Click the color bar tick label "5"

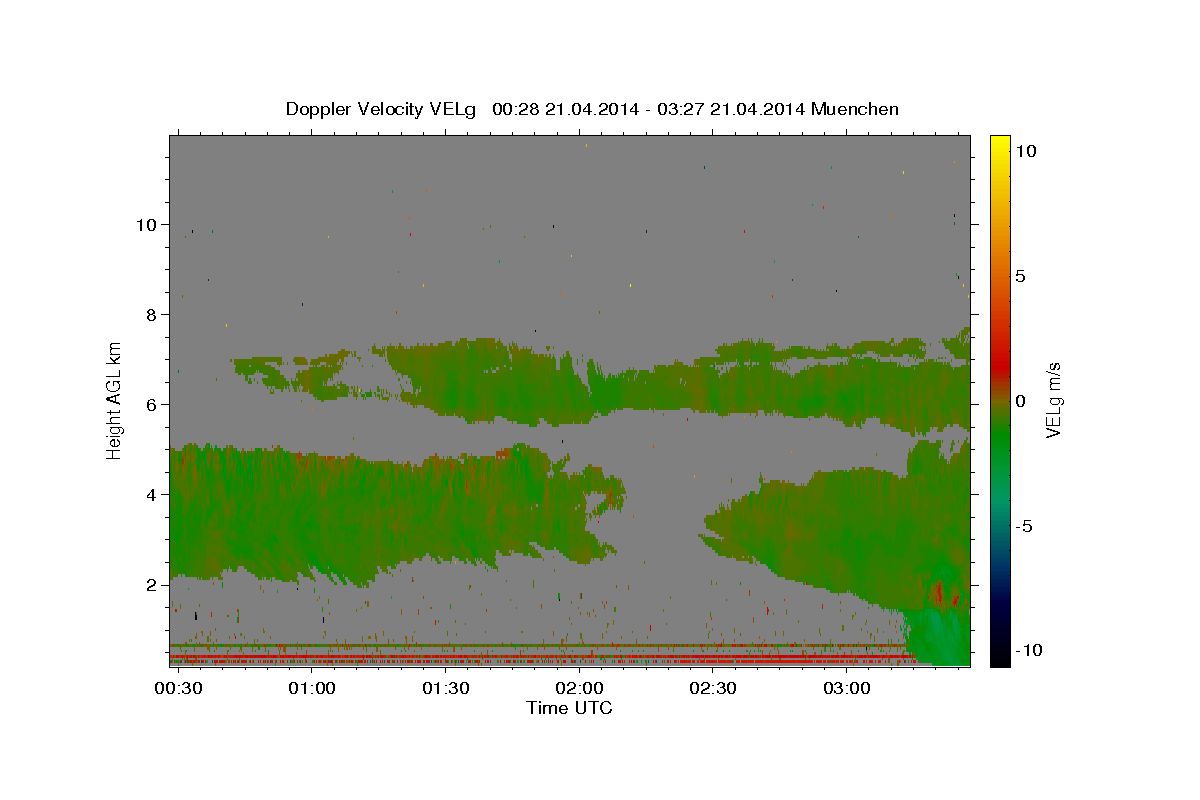1020,276
